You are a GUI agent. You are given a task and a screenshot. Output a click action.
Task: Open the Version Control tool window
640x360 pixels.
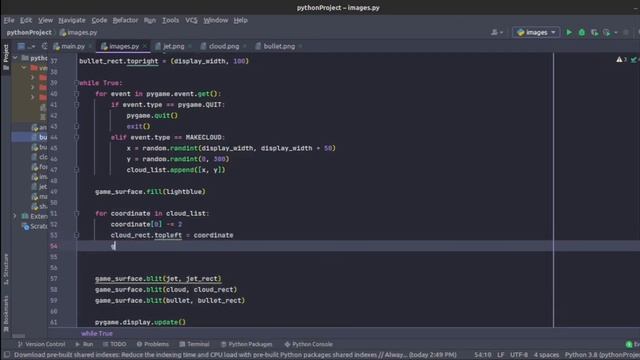41,344
